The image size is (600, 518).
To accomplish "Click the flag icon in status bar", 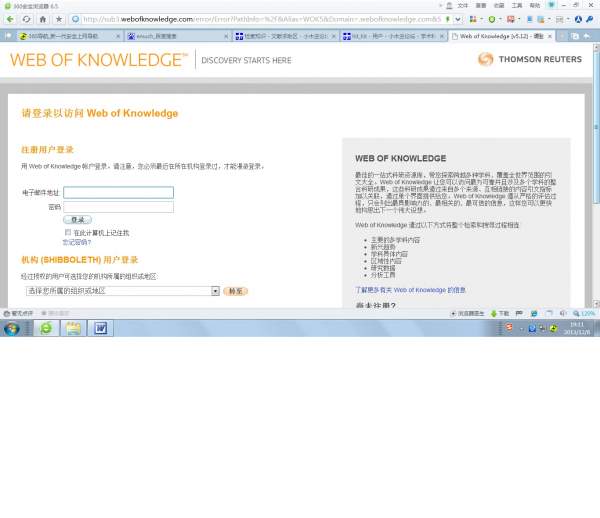I will pos(519,313).
